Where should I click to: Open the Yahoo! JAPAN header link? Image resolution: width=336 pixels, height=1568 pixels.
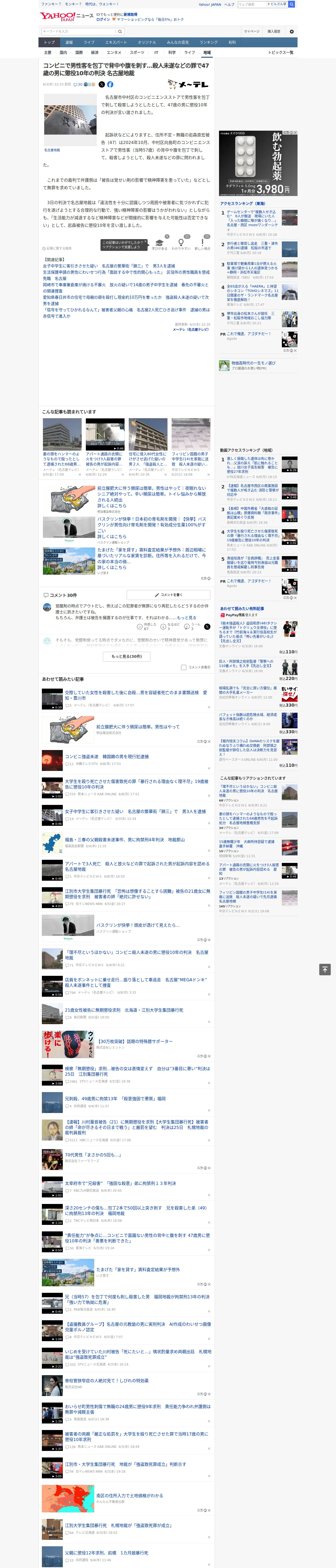click(x=210, y=4)
